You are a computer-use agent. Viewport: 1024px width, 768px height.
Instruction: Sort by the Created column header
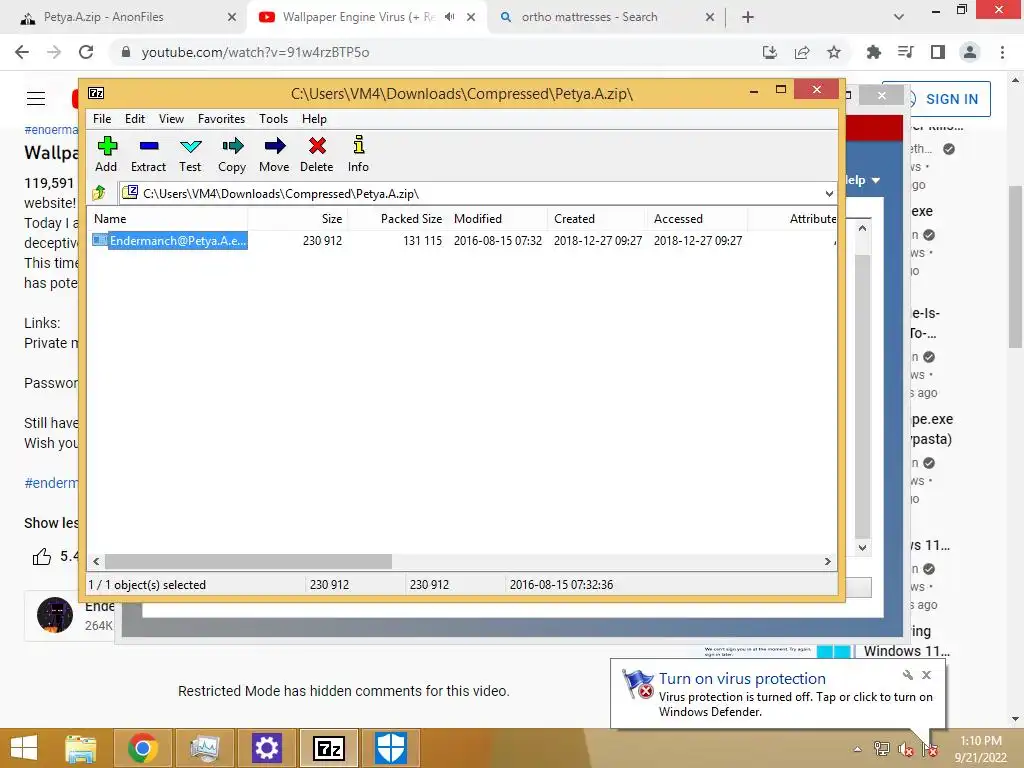[598, 219]
